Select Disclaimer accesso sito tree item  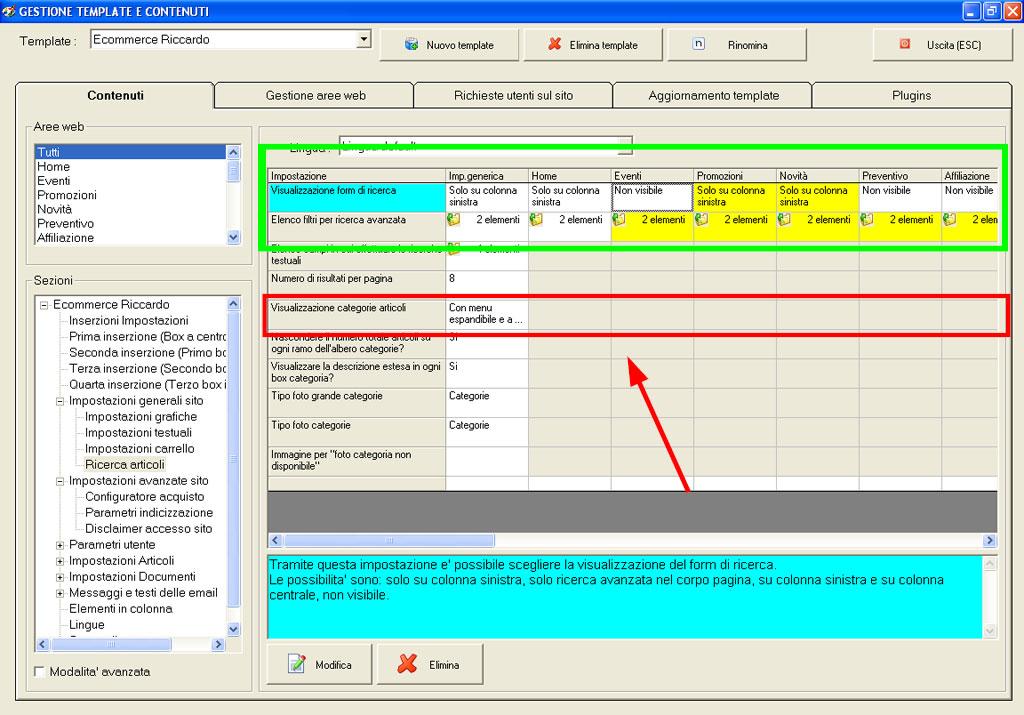[148, 529]
